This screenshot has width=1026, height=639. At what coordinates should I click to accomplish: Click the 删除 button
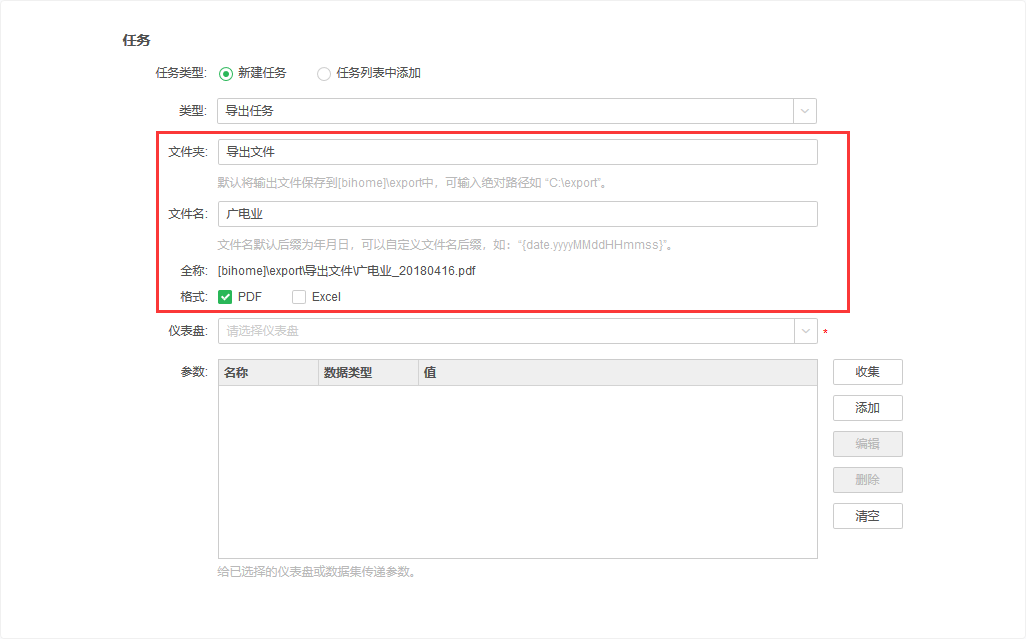868,480
